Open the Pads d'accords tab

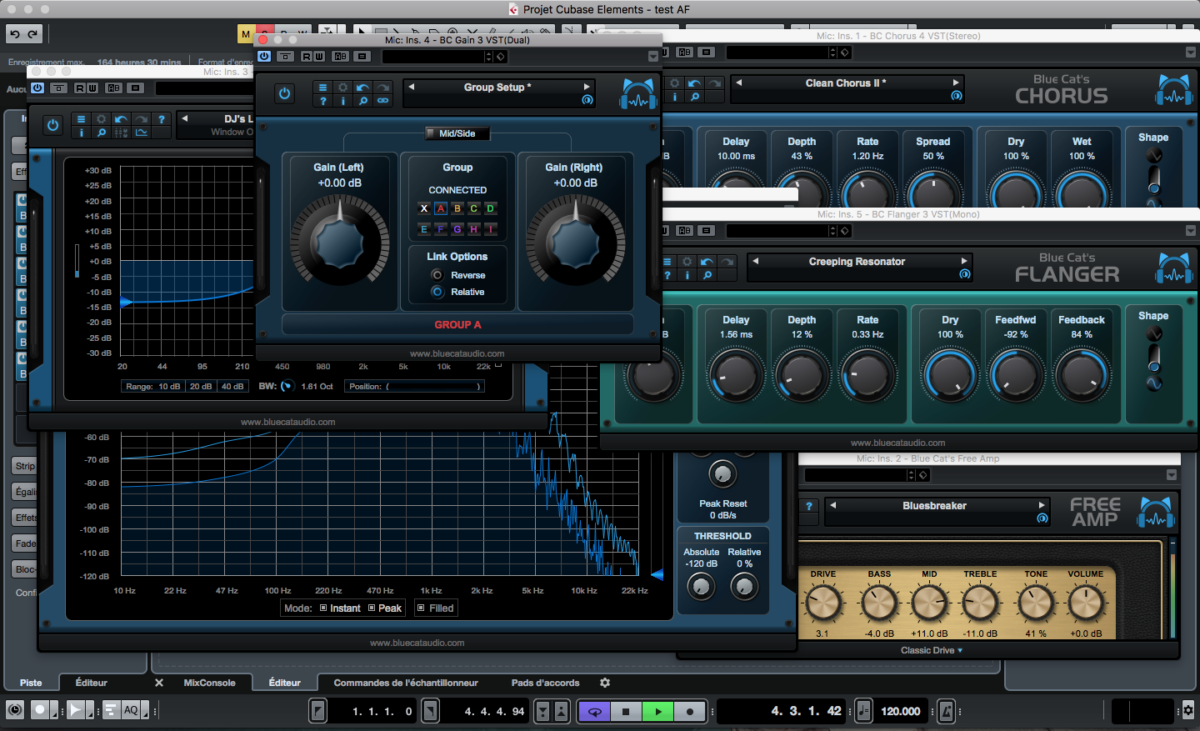[x=545, y=683]
